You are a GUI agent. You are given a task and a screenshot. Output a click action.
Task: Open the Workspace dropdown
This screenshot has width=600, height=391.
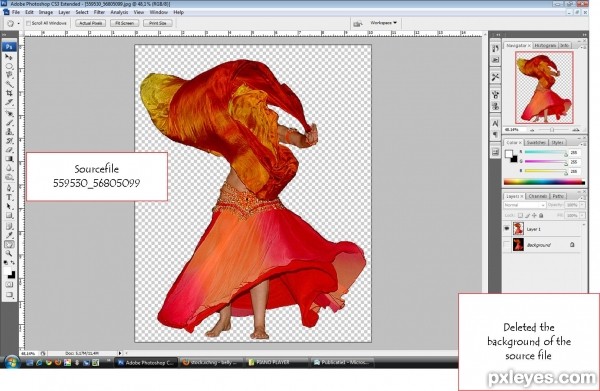383,23
